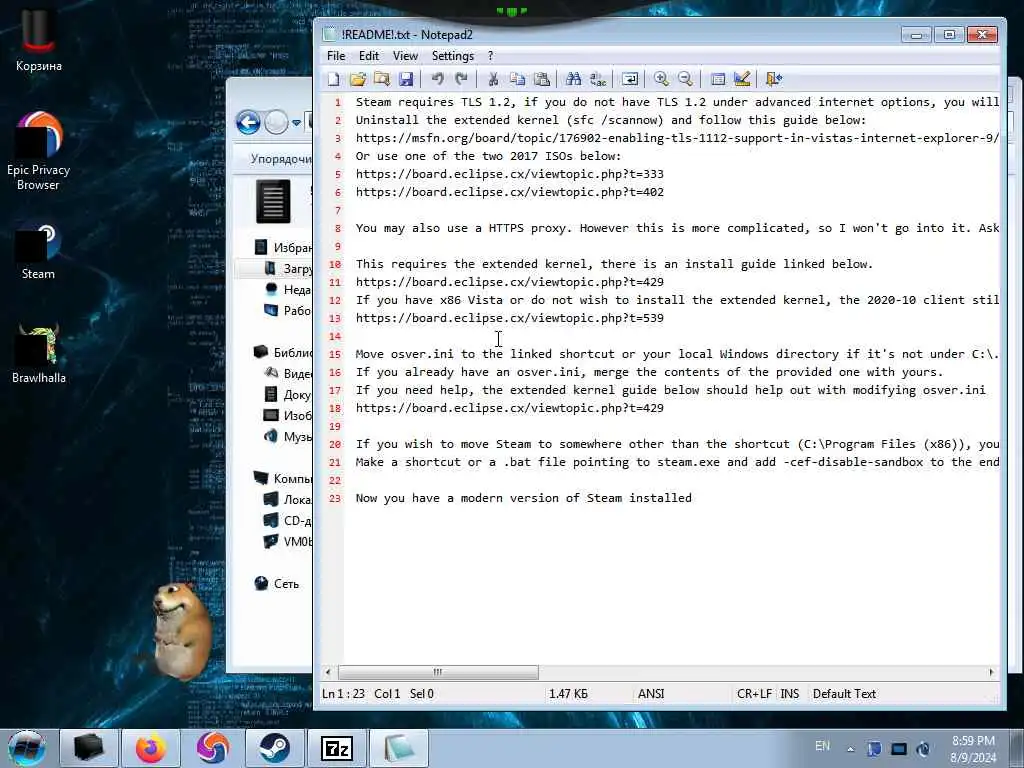Zoom out with magnifier minus
The height and width of the screenshot is (768, 1024).
[x=685, y=79]
